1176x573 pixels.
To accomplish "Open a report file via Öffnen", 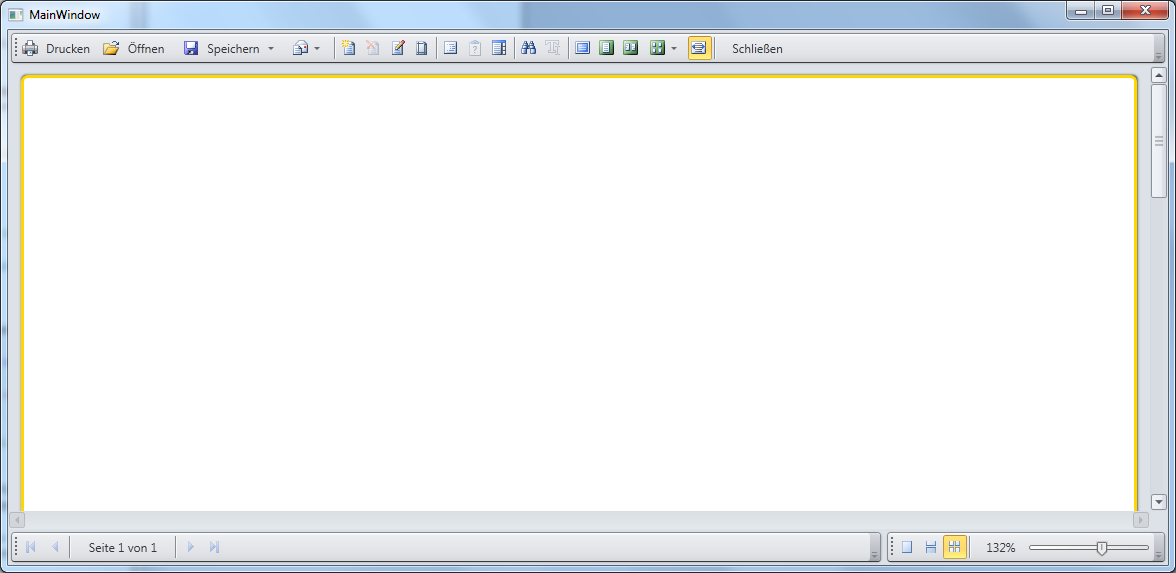I will 134,49.
